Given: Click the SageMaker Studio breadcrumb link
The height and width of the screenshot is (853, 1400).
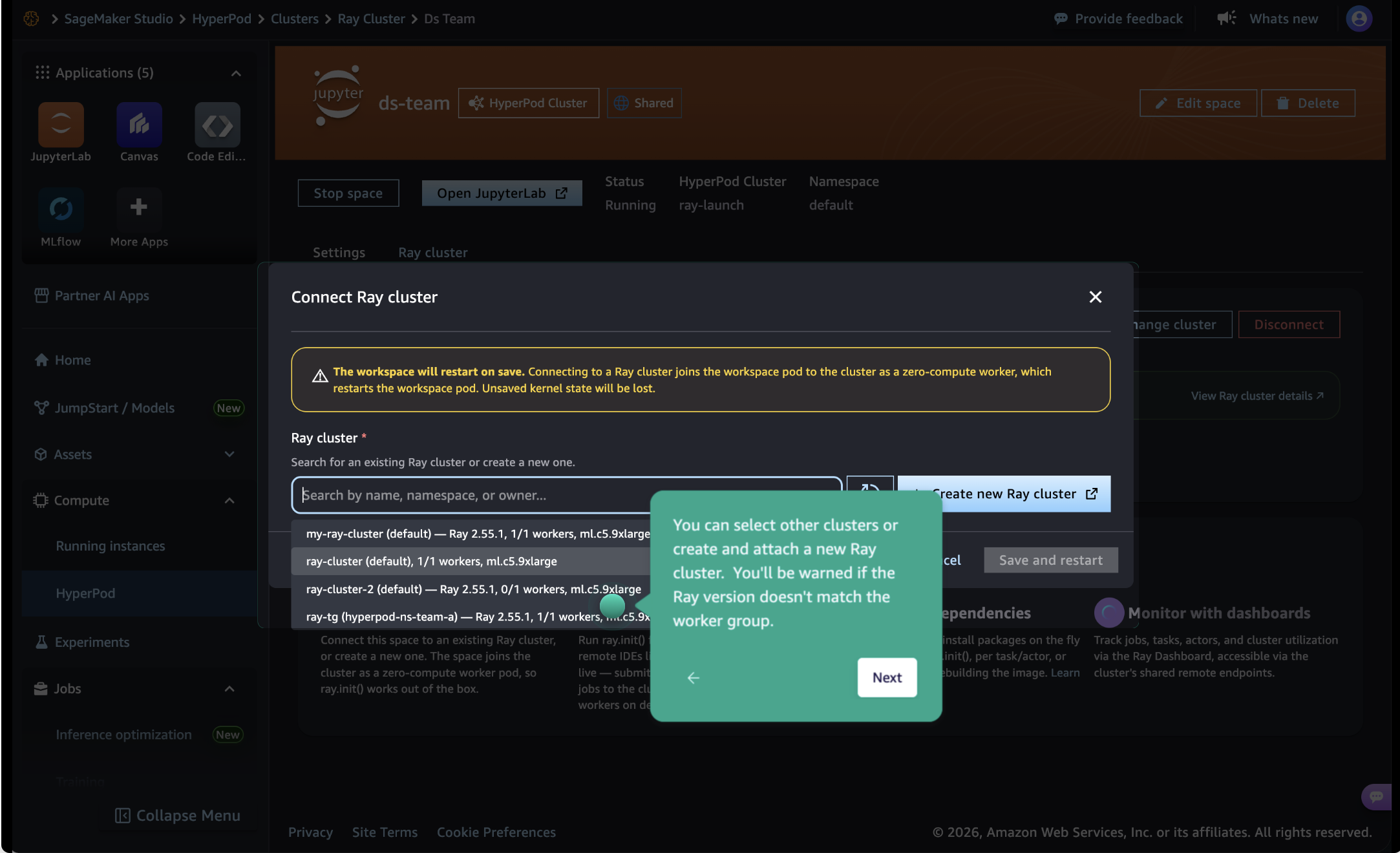Looking at the screenshot, I should (118, 19).
